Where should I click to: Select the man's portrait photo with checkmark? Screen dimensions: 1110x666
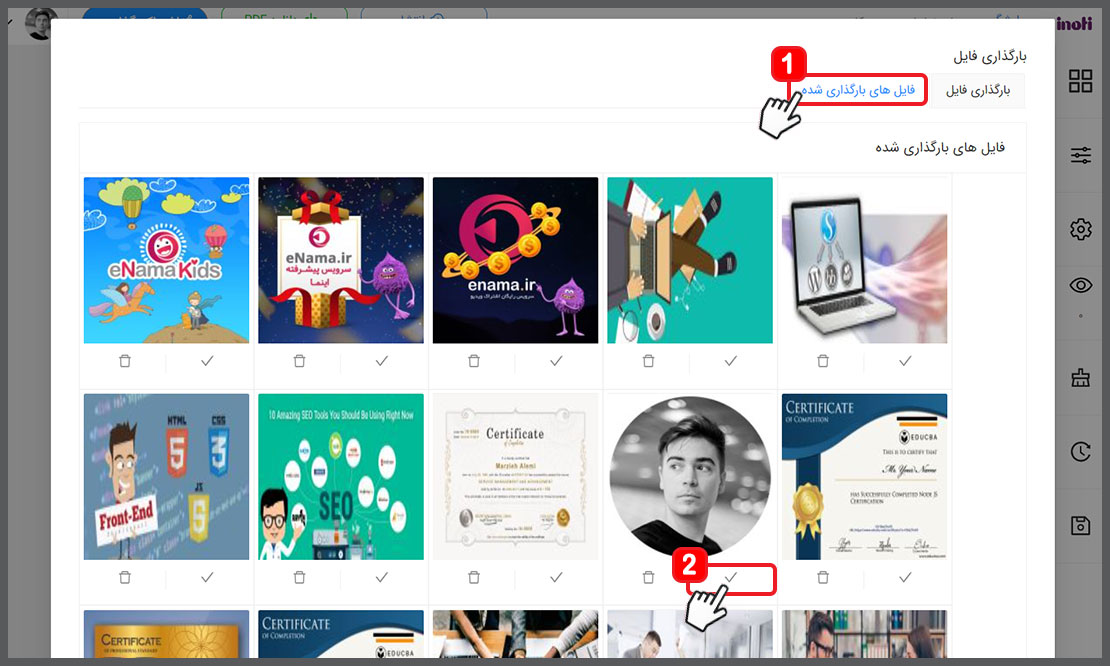tap(731, 577)
